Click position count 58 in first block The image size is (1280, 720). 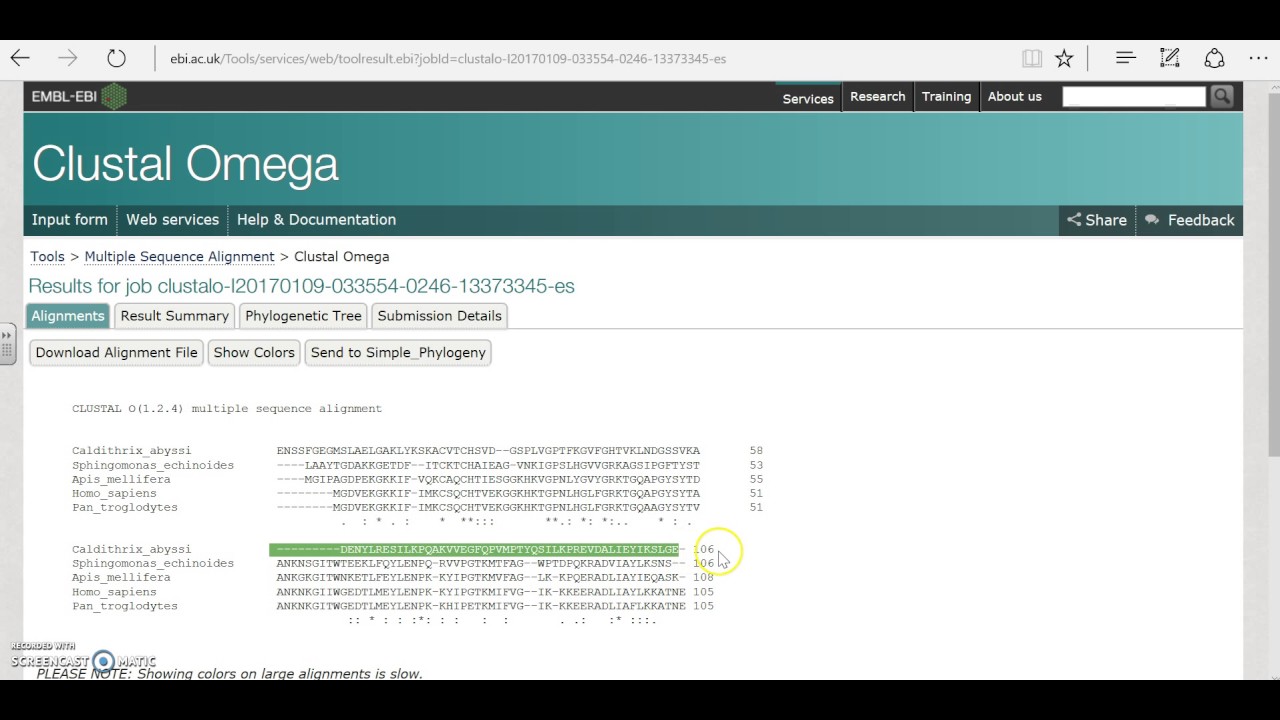(x=756, y=451)
